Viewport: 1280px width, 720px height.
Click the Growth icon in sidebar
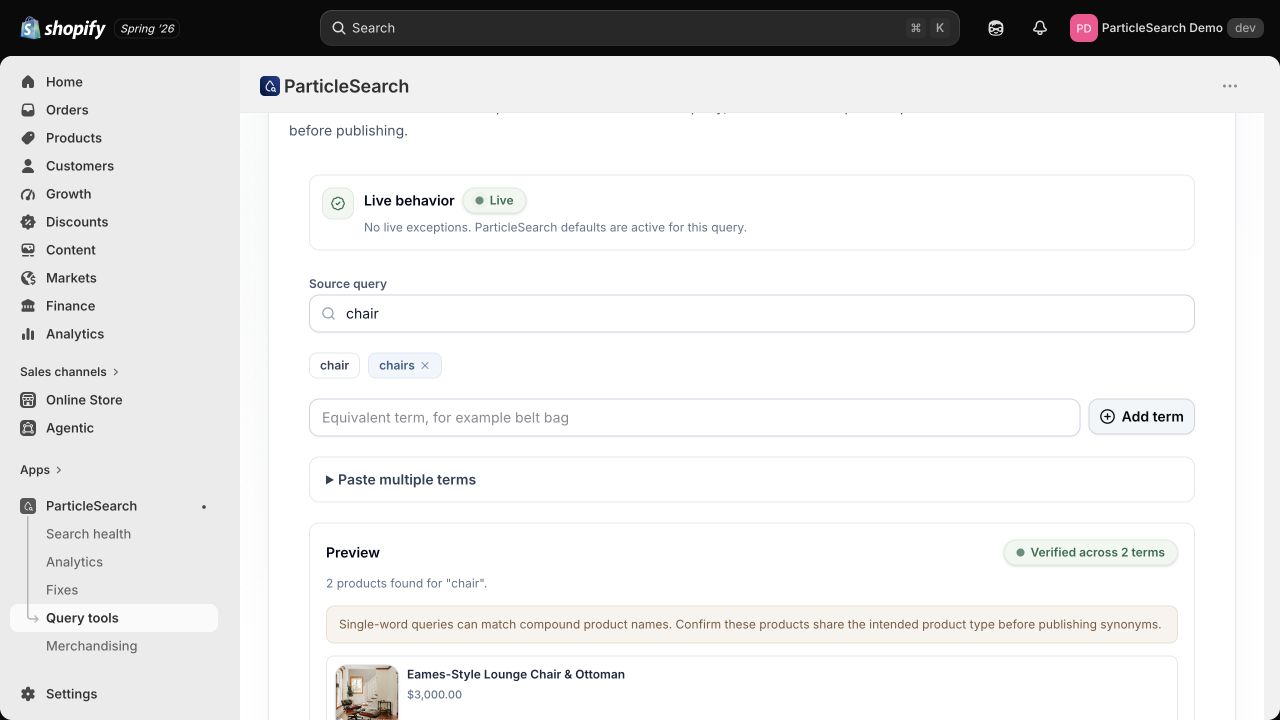point(28,194)
